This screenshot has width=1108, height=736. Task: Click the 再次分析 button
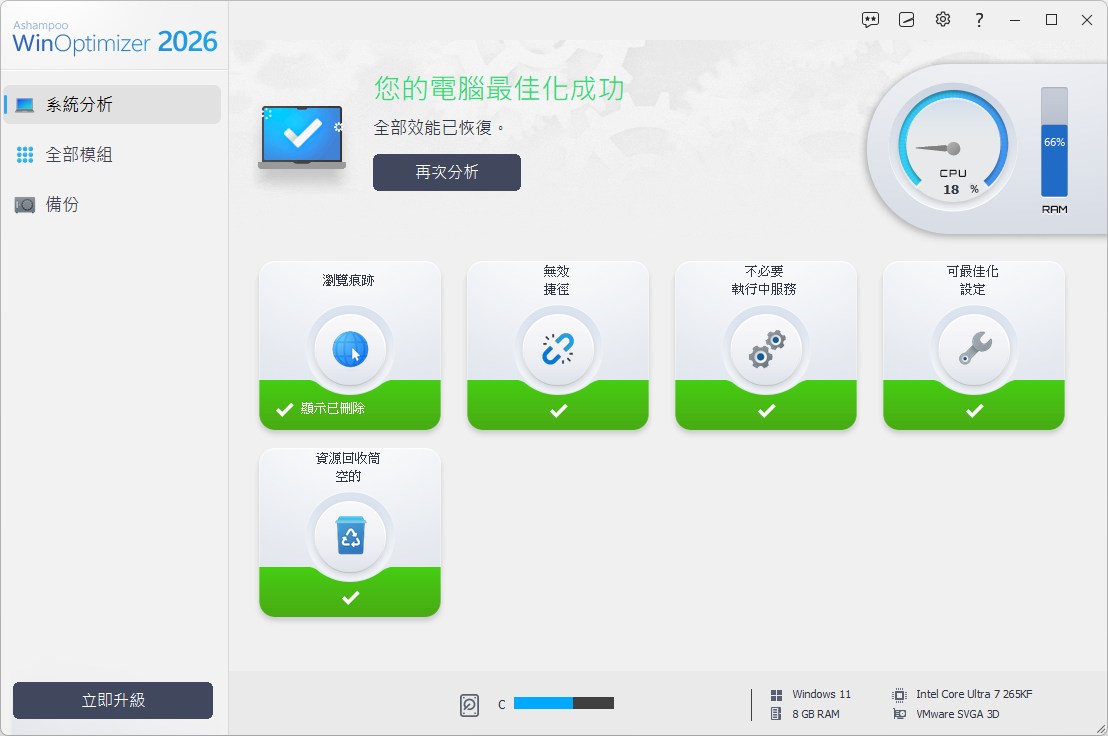pyautogui.click(x=447, y=172)
